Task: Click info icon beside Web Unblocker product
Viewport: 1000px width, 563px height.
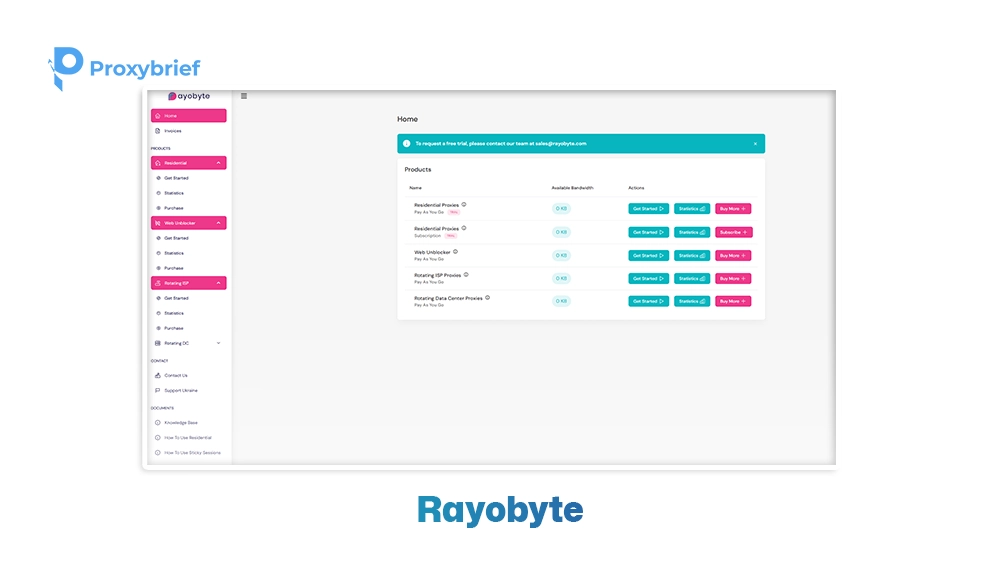Action: 455,252
